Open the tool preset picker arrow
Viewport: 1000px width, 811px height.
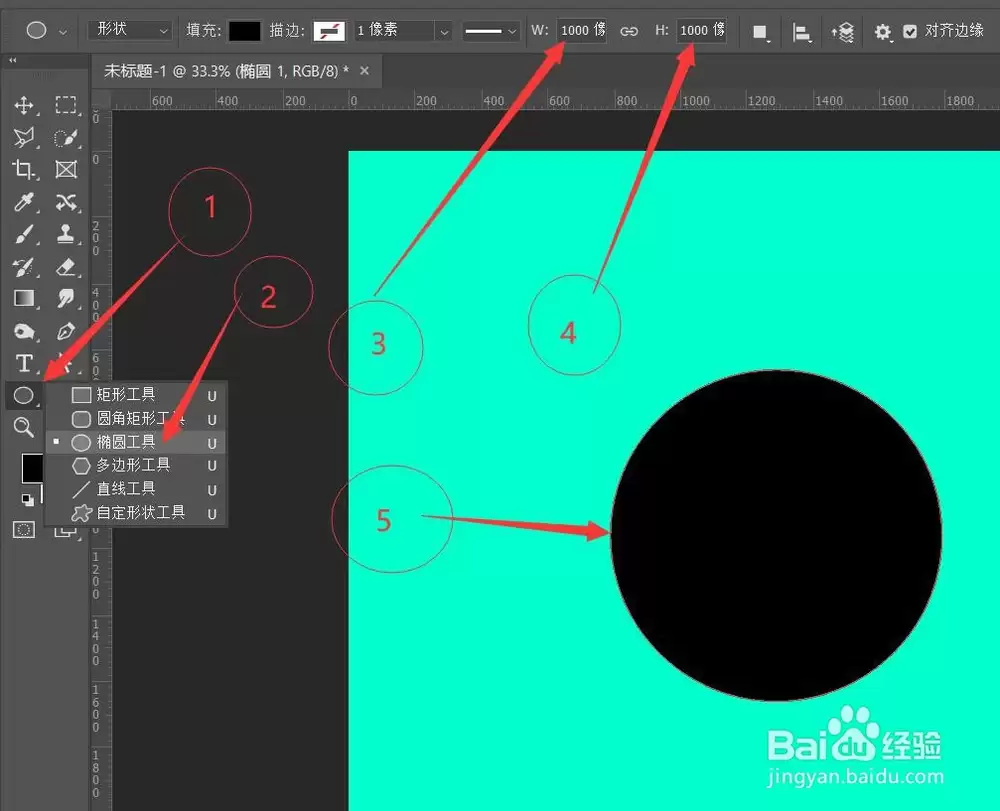[x=62, y=31]
